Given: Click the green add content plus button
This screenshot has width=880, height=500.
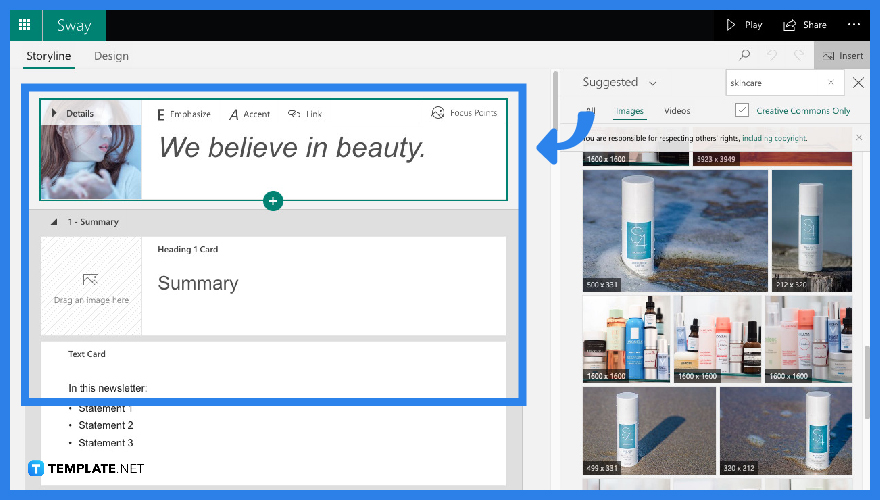Looking at the screenshot, I should click(x=273, y=201).
